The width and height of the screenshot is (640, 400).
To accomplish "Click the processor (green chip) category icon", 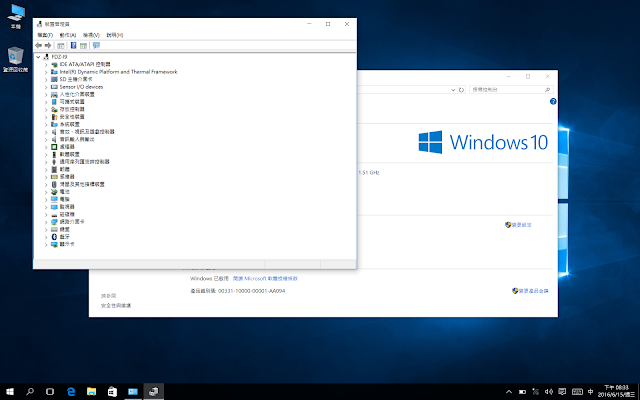I will pyautogui.click(x=54, y=147).
